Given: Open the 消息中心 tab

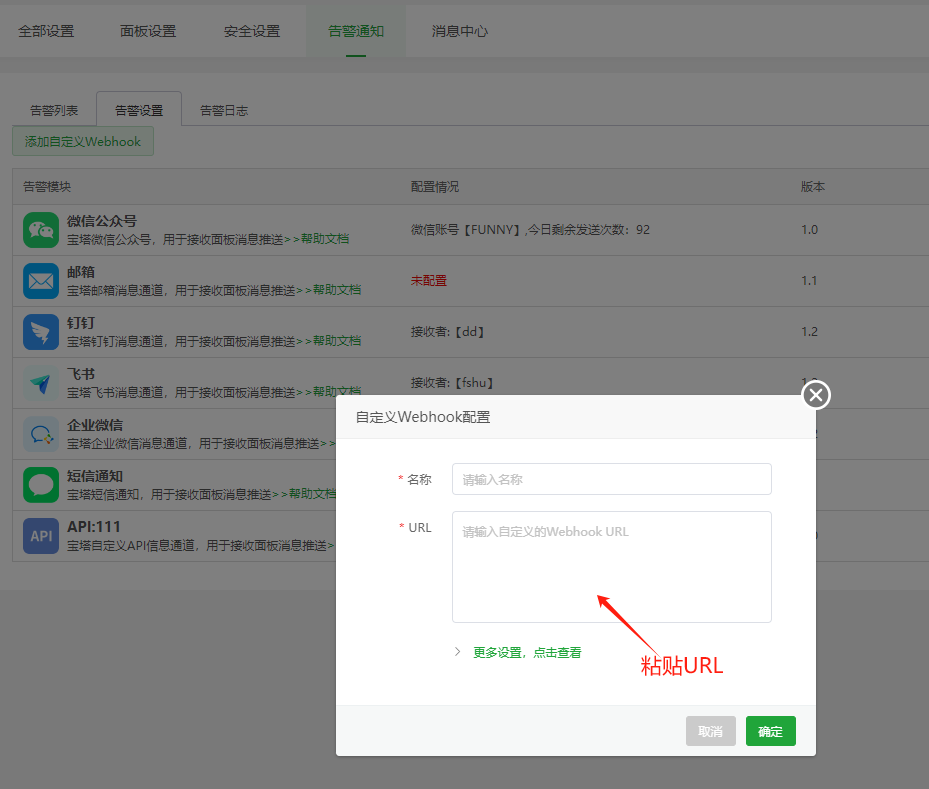Looking at the screenshot, I should click(460, 31).
